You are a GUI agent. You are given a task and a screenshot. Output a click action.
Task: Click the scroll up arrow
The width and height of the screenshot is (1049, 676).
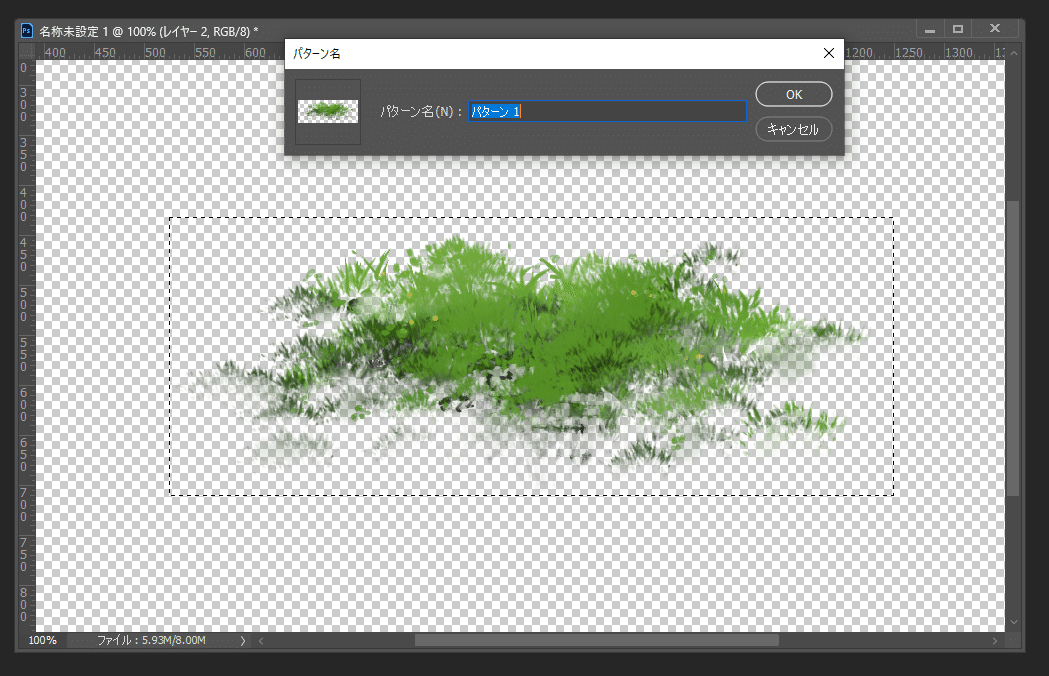(x=1014, y=53)
